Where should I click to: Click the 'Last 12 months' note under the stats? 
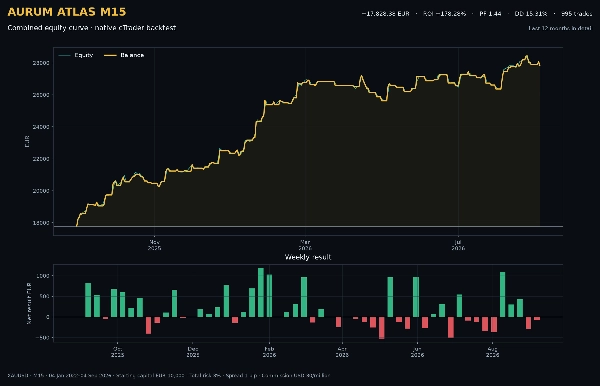pos(559,28)
